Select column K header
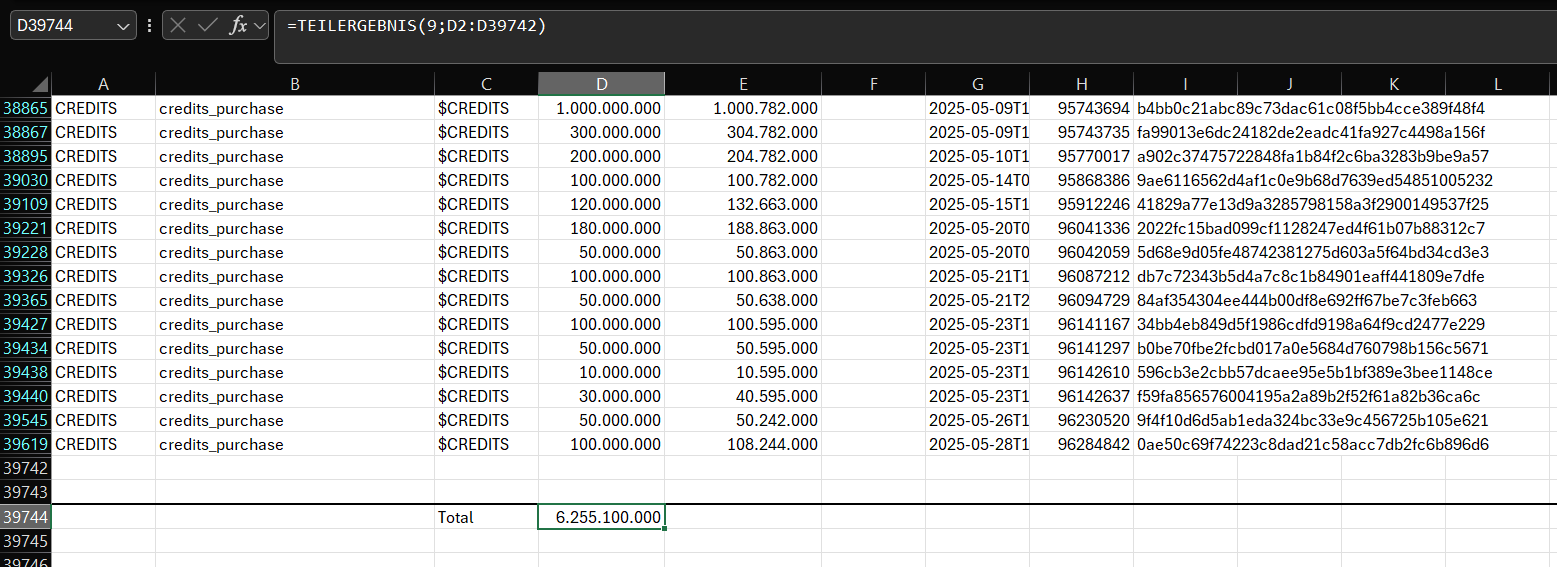Viewport: 1557px width, 567px height. coord(1393,84)
